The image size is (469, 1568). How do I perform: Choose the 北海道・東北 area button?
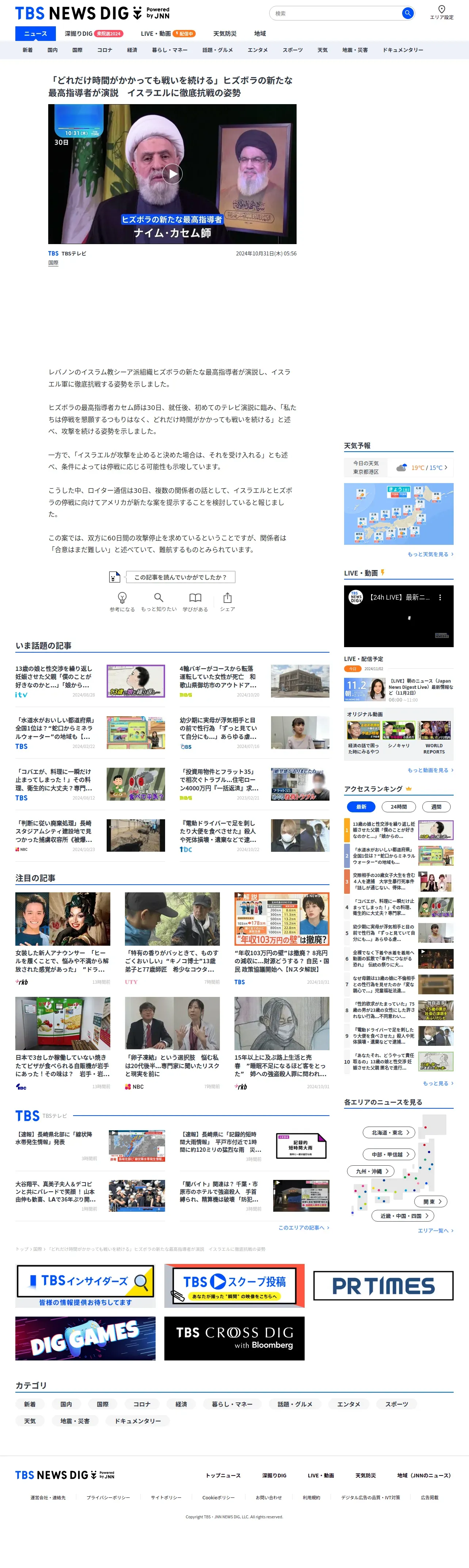(x=389, y=1132)
